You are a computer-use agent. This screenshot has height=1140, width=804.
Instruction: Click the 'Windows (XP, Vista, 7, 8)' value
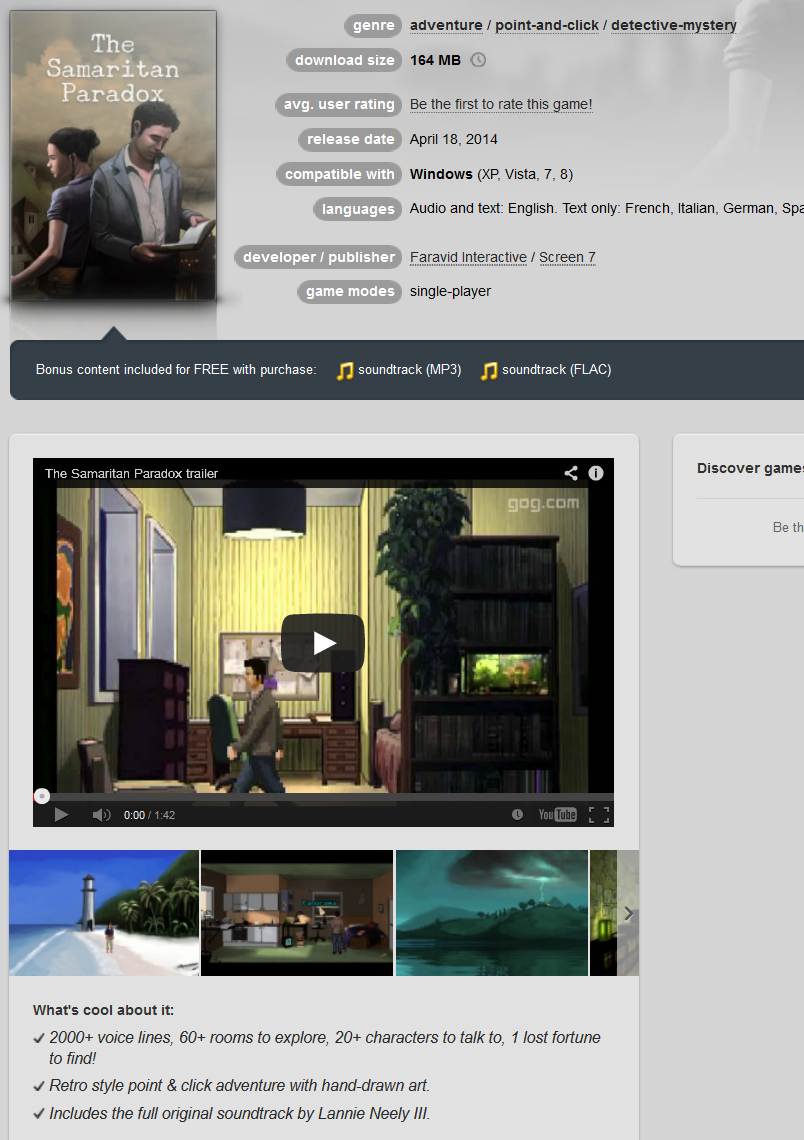click(x=491, y=174)
